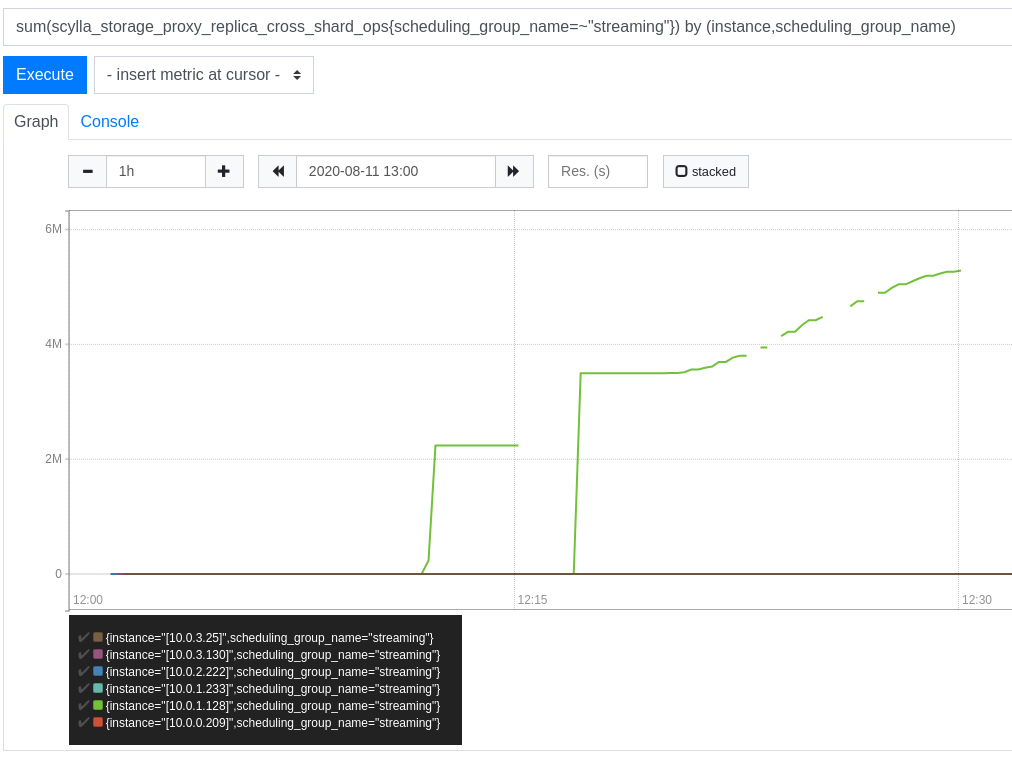
Task: Decrease time range with minus icon
Action: [88, 172]
